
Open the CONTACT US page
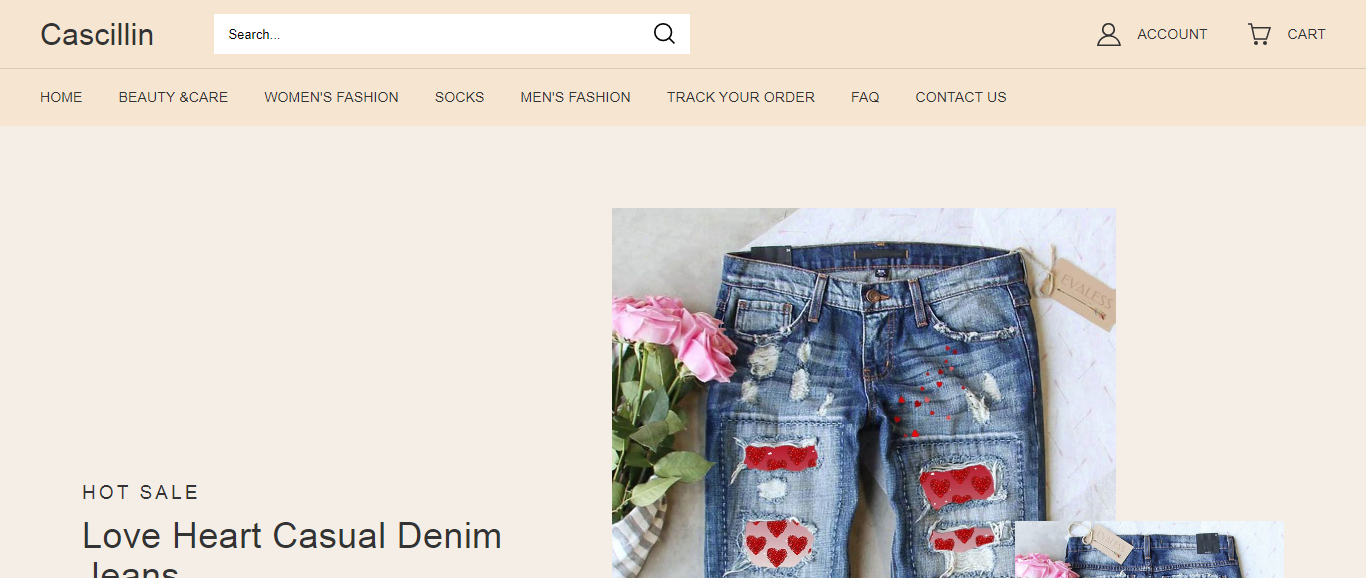click(x=961, y=97)
